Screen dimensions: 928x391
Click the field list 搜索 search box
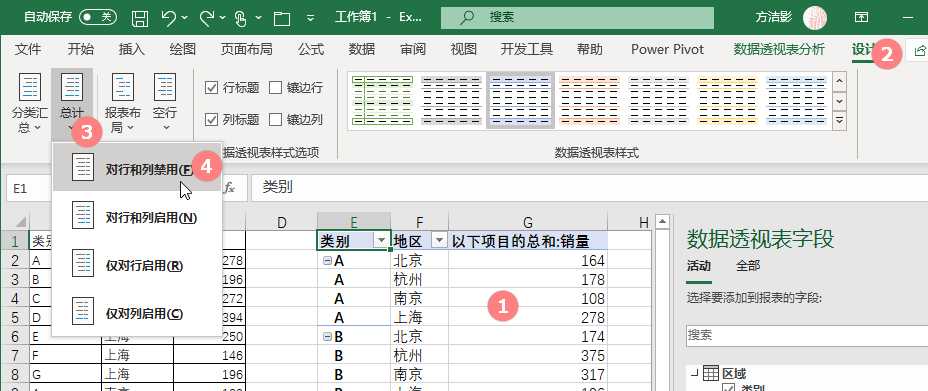pyautogui.click(x=807, y=335)
